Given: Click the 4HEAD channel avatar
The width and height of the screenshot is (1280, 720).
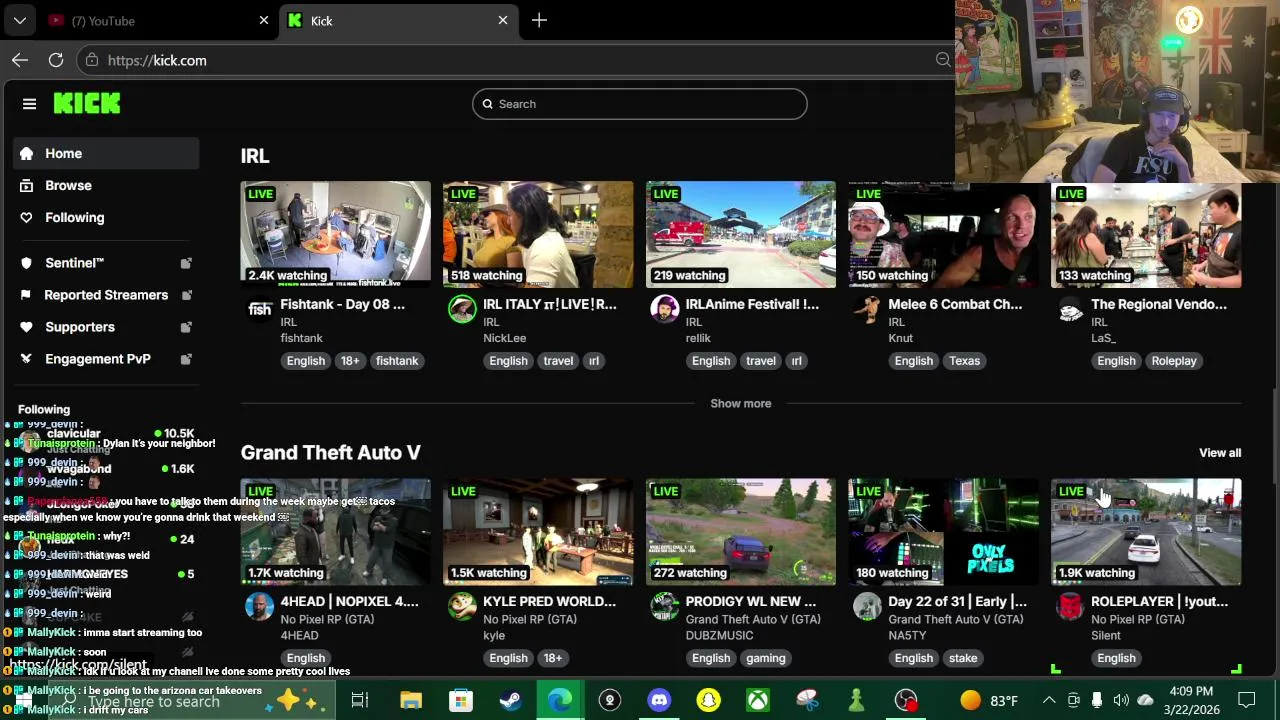Looking at the screenshot, I should [x=260, y=606].
